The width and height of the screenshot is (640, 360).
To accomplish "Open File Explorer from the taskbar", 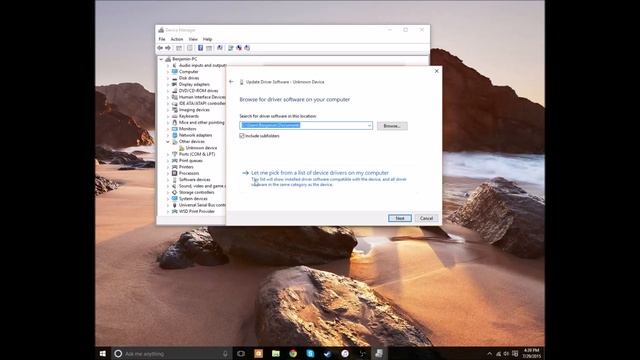I will [x=276, y=353].
